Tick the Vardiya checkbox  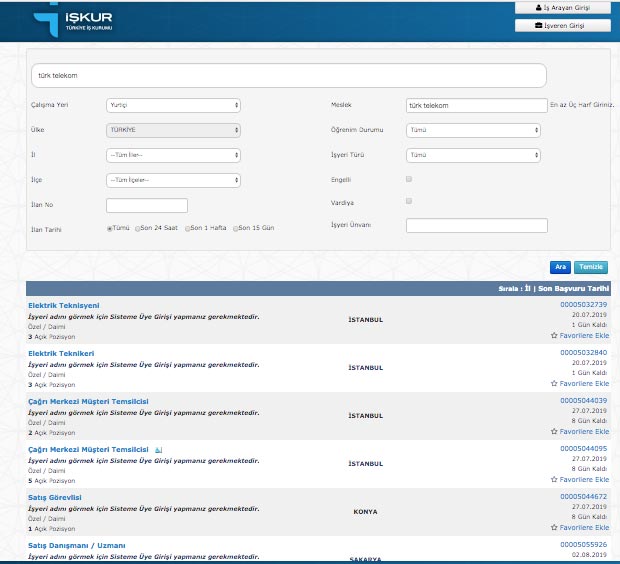click(409, 201)
